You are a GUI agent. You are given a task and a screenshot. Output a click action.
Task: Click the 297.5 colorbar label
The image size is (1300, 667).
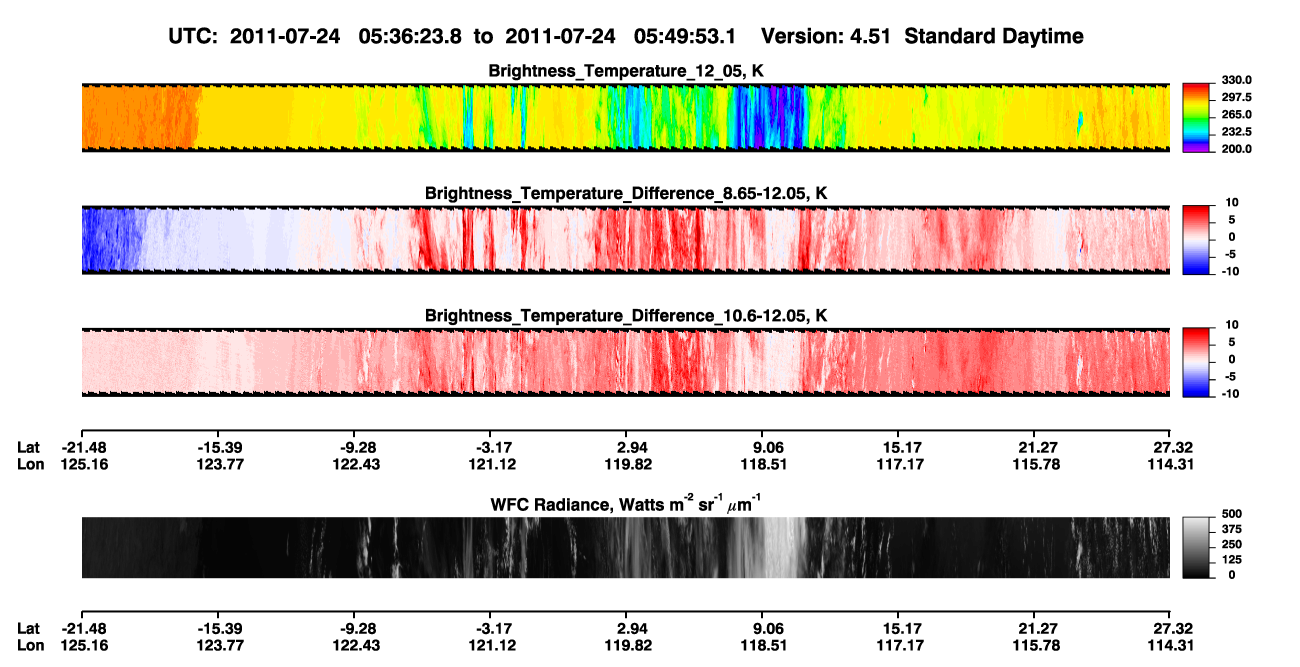[1238, 98]
